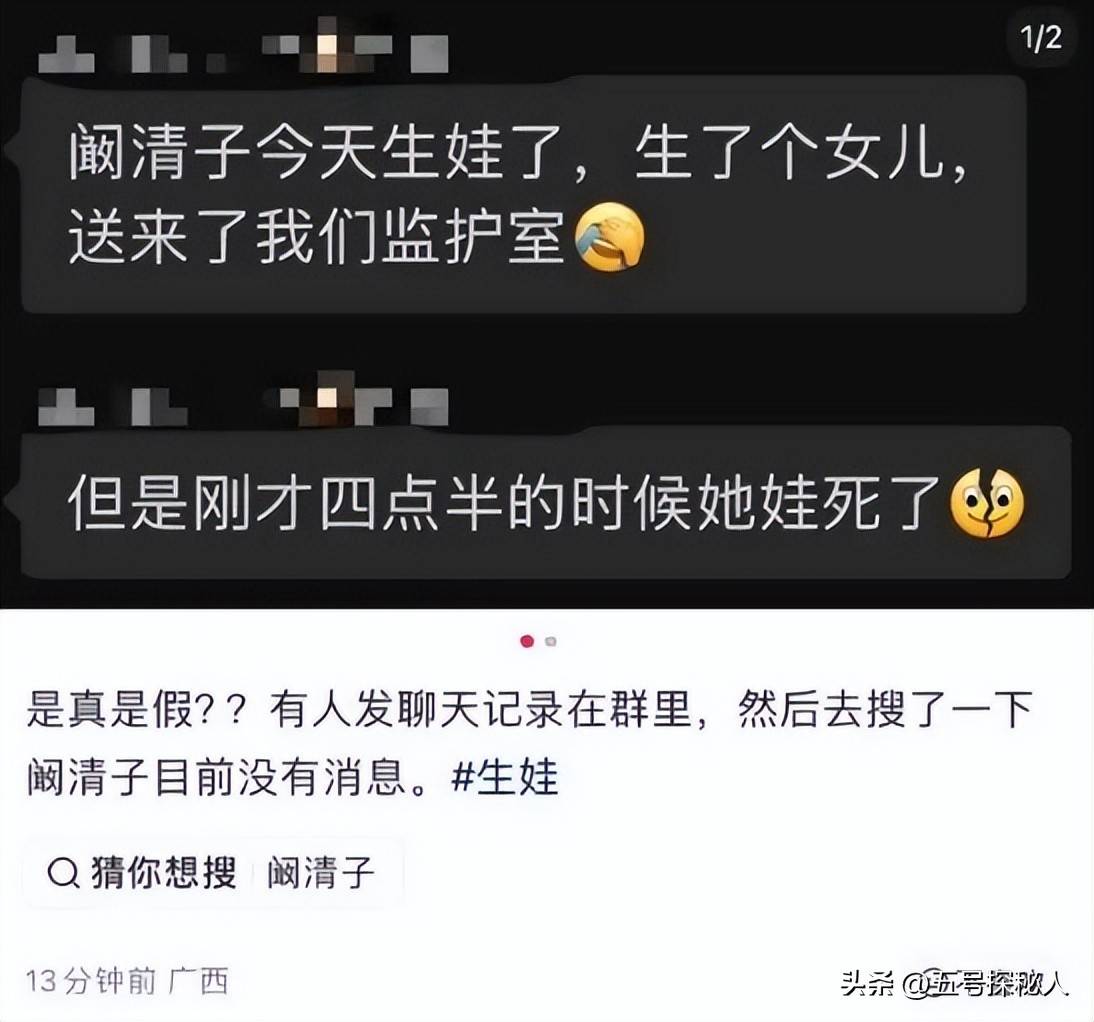Tap the crying face emoji in first message

tap(609, 237)
